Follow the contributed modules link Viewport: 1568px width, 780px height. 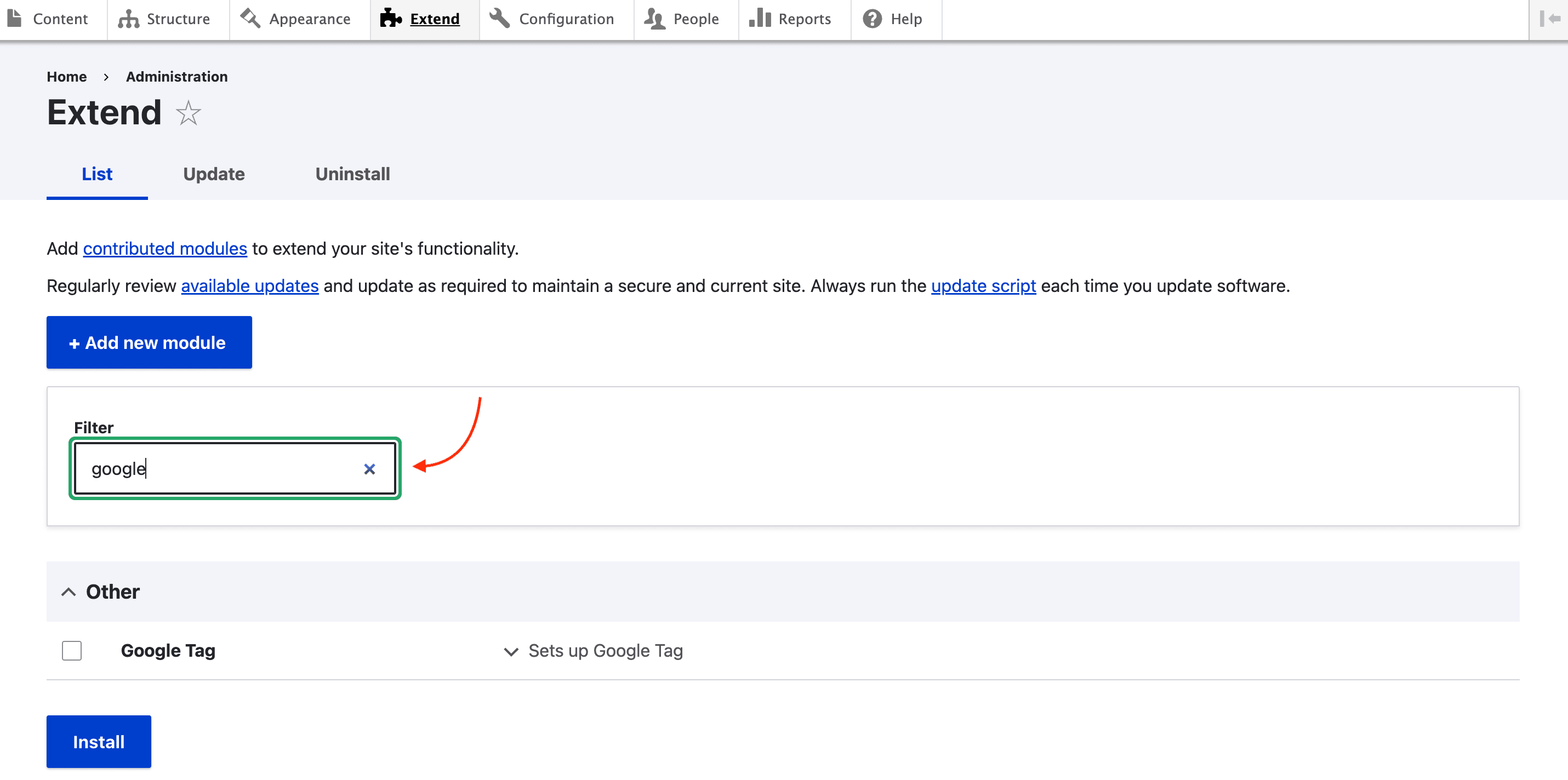[165, 248]
